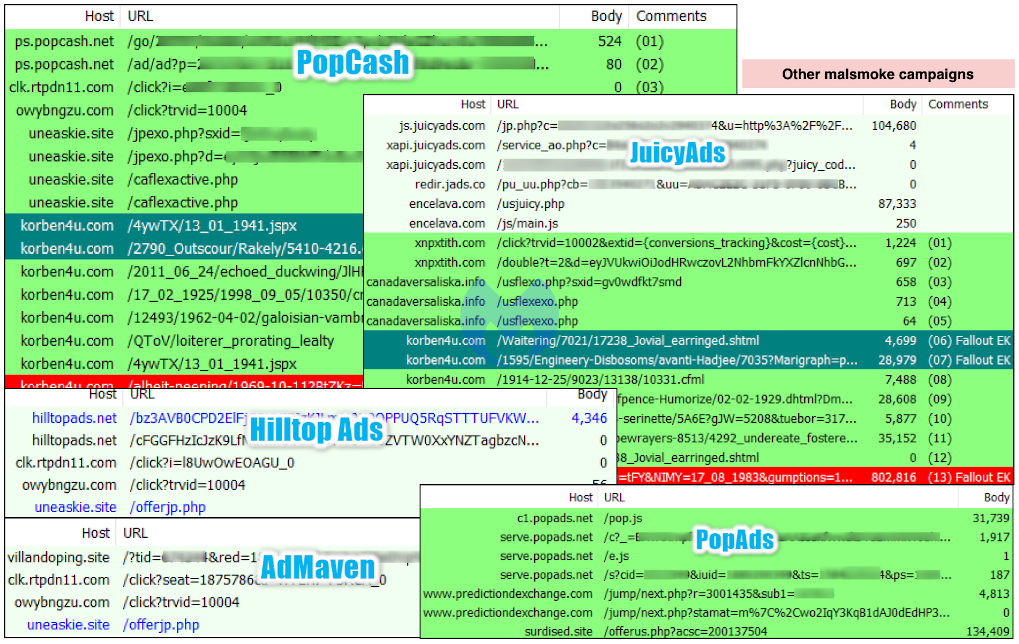The image size is (1019, 644).
Task: Select the /1914-12-25/9023/13138/10331.cfml URL row
Action: [x=600, y=380]
